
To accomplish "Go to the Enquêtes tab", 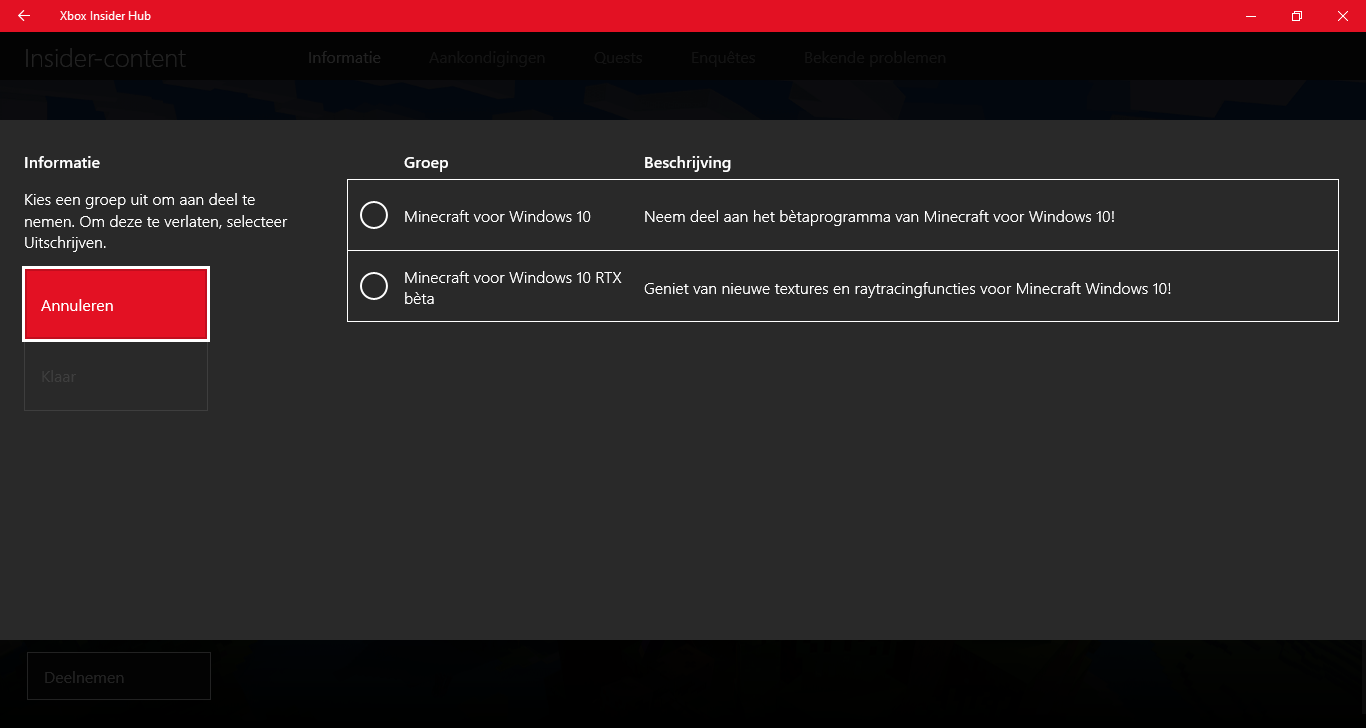I will click(x=723, y=57).
